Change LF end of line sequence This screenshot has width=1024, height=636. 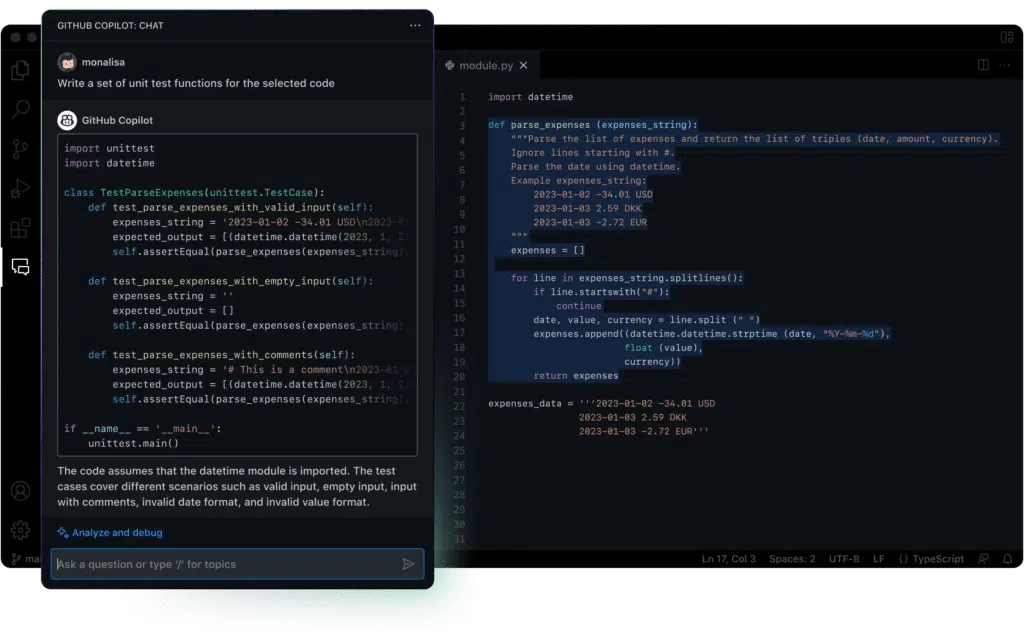coord(878,559)
